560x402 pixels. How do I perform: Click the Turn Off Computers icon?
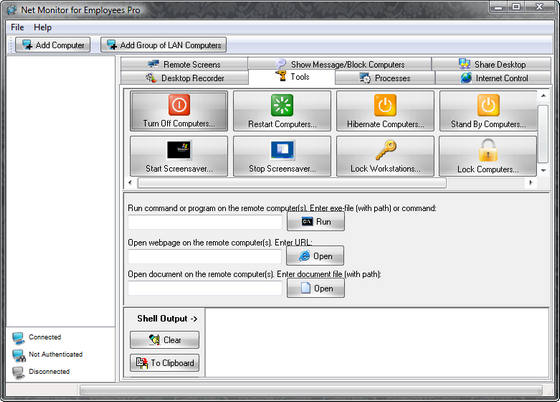coord(179,105)
